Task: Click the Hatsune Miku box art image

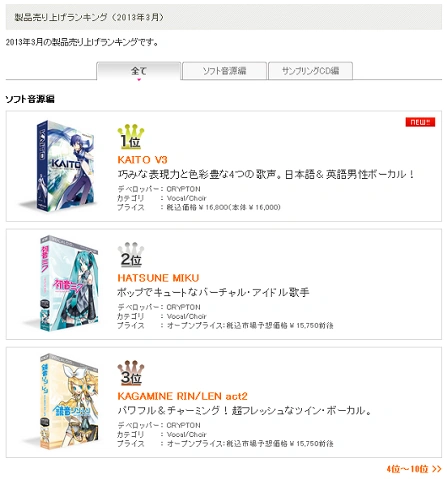Action: [x=62, y=283]
